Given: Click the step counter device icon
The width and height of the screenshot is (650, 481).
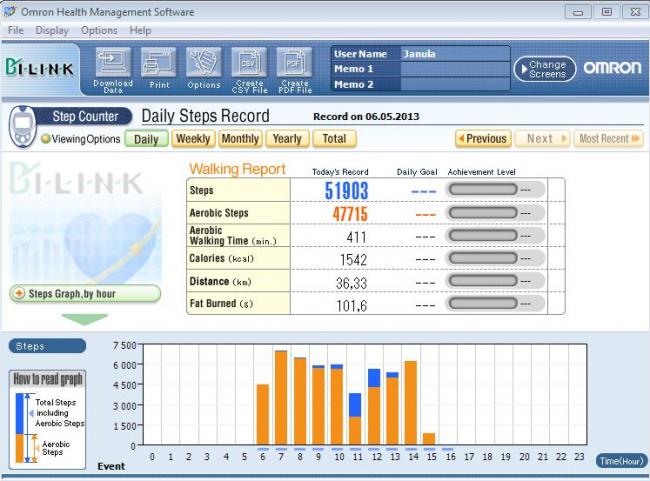Looking at the screenshot, I should tap(22, 126).
